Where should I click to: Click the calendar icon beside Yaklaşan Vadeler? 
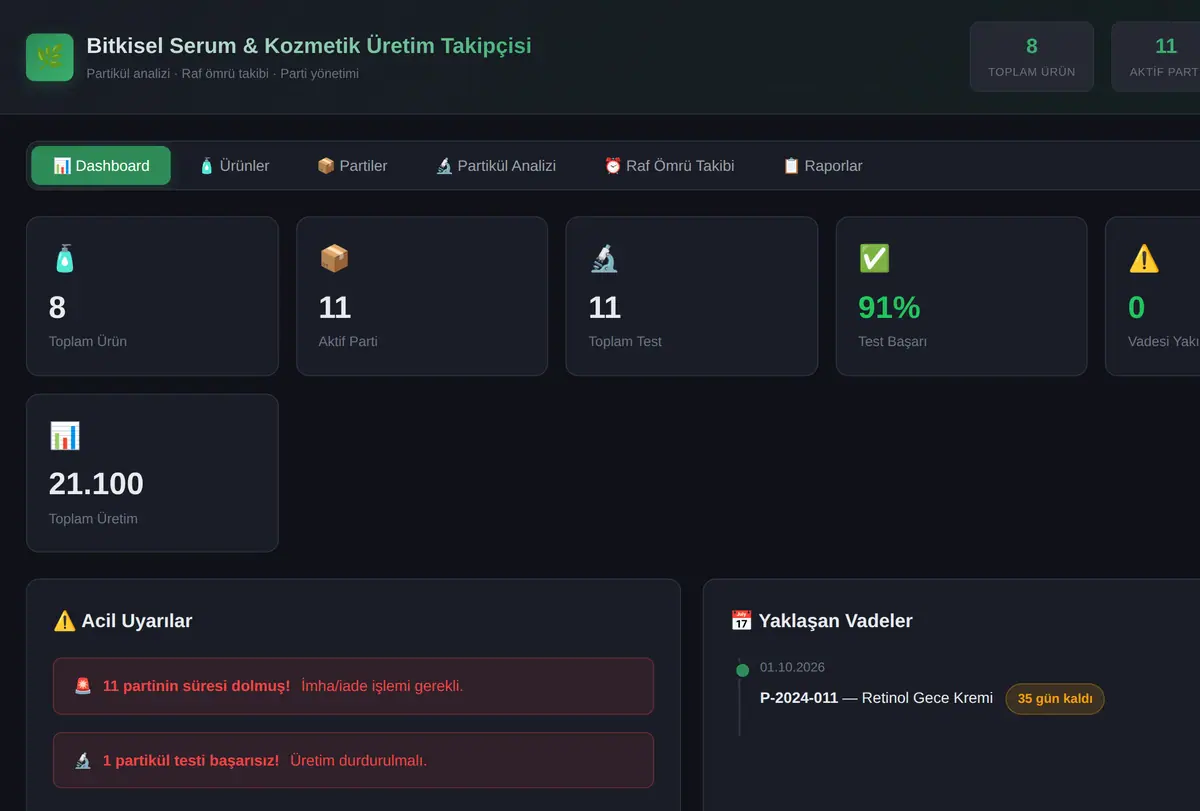741,621
